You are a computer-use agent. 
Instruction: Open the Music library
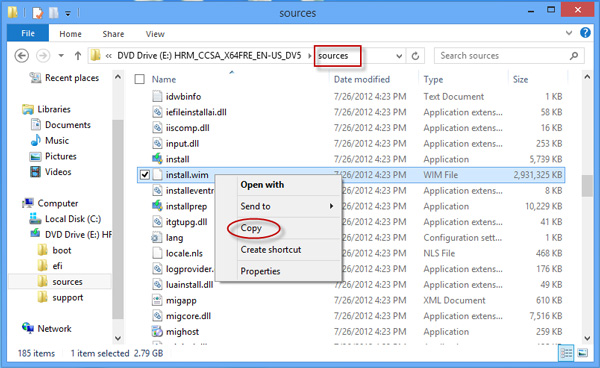57,141
